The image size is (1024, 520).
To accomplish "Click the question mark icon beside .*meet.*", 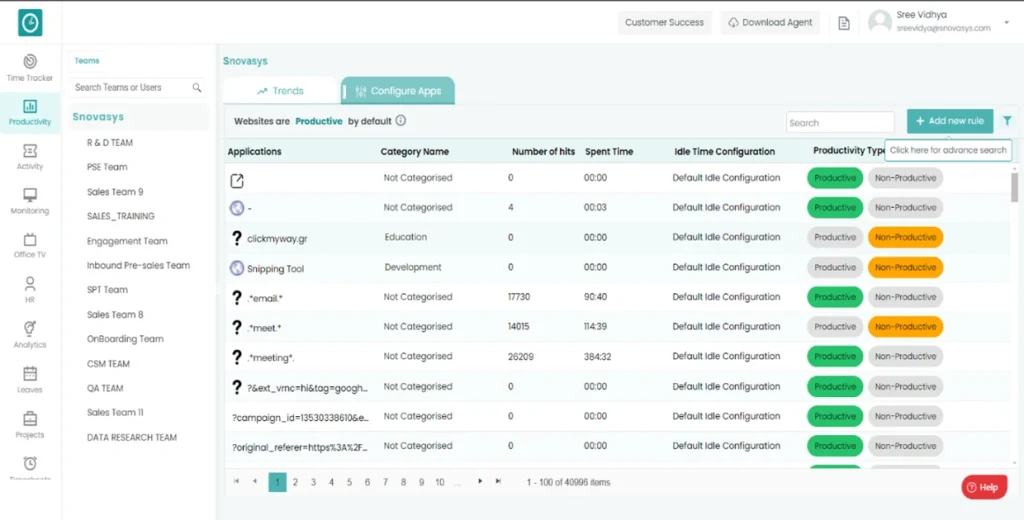I will point(237,327).
